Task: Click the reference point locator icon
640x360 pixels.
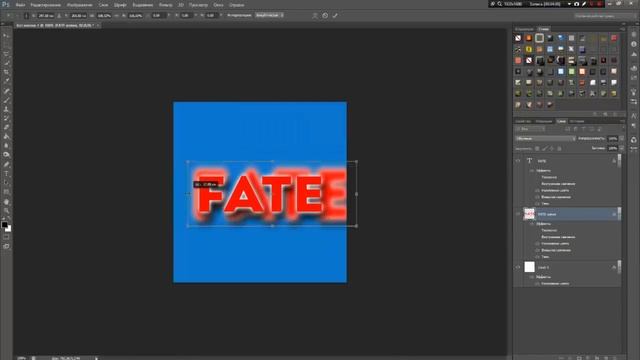Action: click(x=26, y=16)
